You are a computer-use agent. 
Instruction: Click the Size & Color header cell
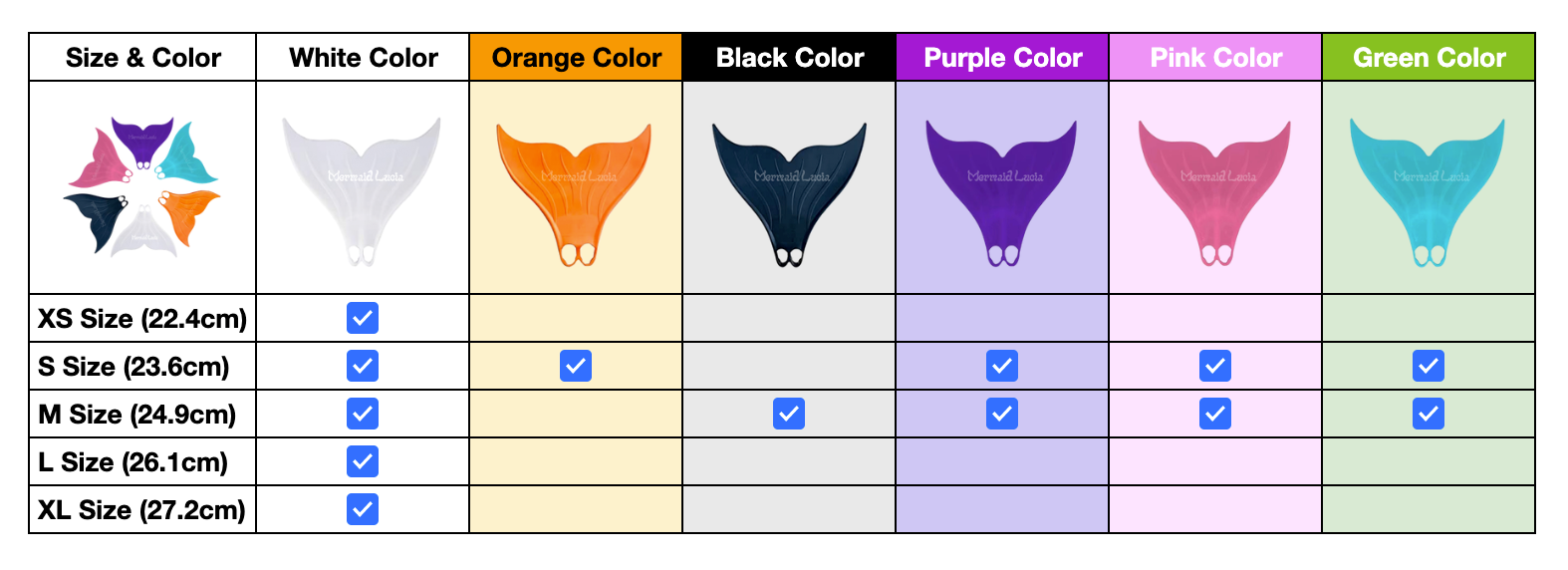(x=143, y=58)
